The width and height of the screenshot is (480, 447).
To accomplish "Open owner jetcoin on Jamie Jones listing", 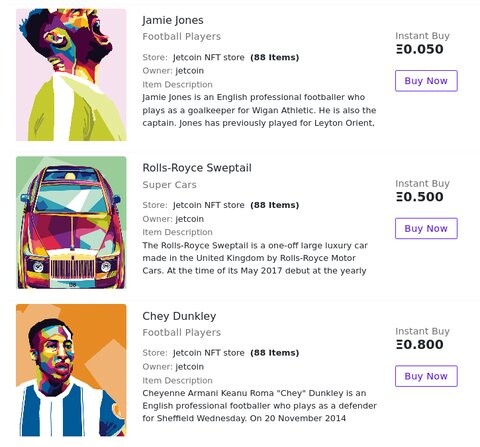I will coord(189,71).
